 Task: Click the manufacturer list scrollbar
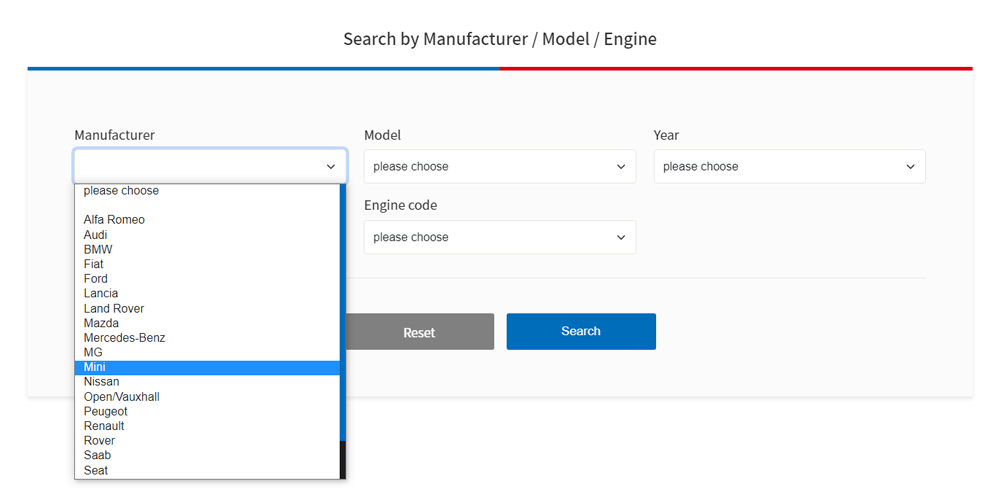(343, 332)
